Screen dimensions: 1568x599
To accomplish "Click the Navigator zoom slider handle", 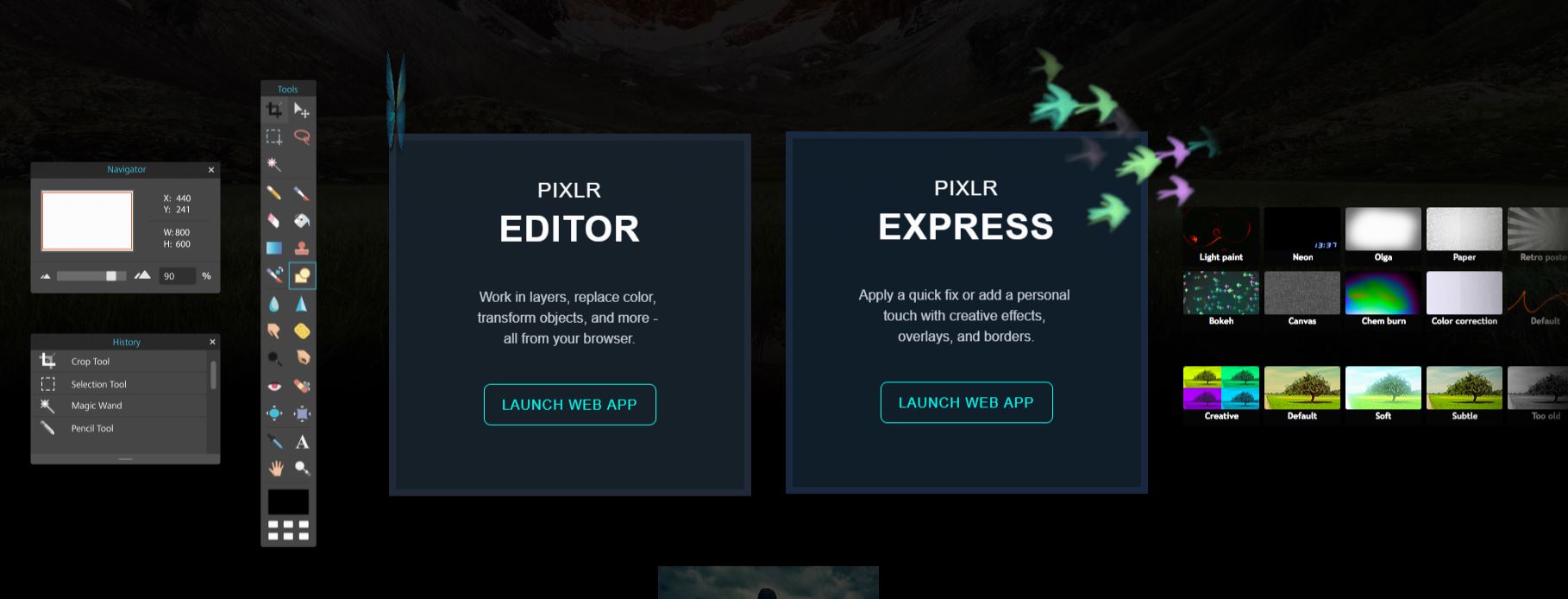I will (111, 276).
